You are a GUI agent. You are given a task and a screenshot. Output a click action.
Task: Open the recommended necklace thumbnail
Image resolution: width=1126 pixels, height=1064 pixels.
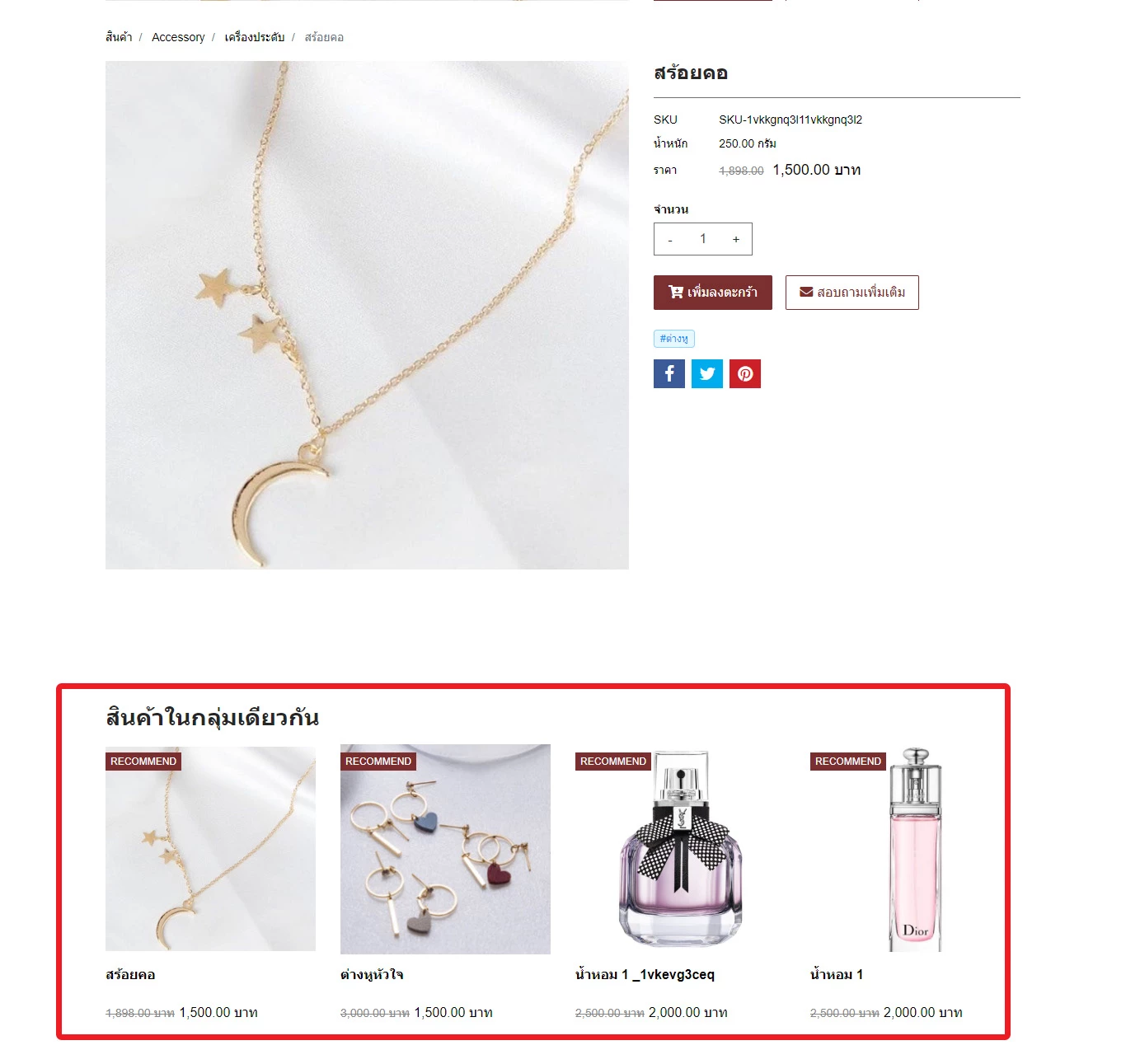pos(210,849)
